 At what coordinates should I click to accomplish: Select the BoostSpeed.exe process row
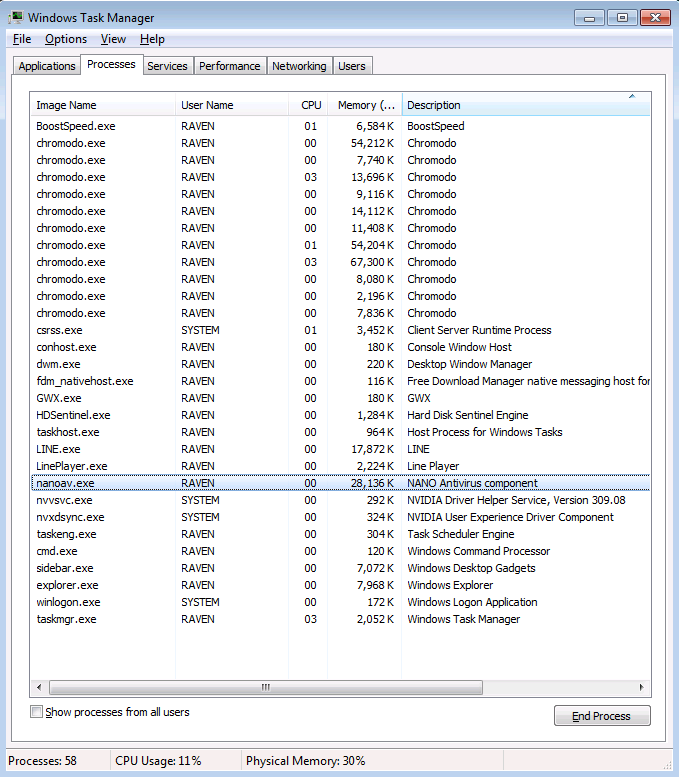point(75,126)
